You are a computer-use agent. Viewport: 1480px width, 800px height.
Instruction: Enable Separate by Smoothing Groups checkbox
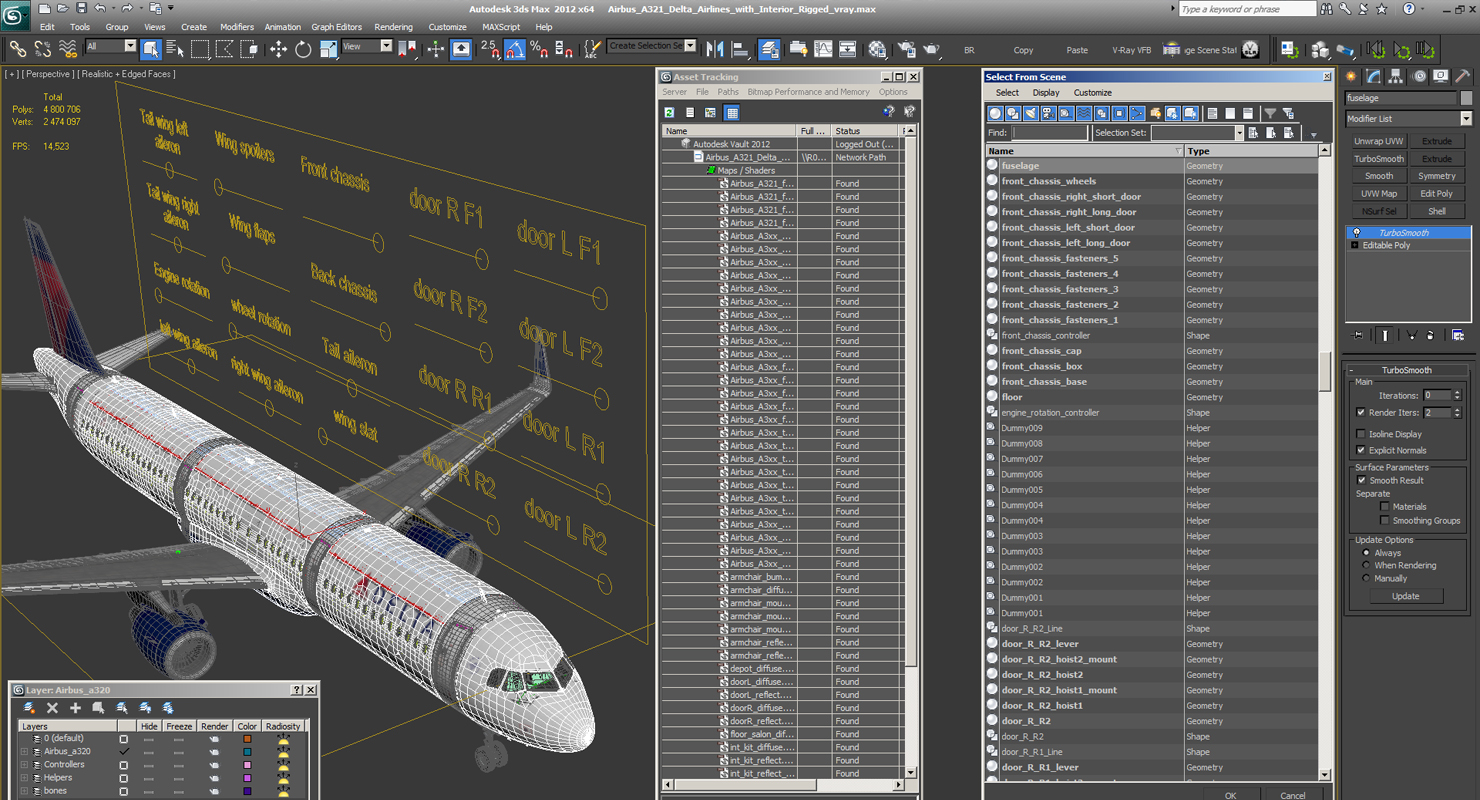coord(1384,521)
